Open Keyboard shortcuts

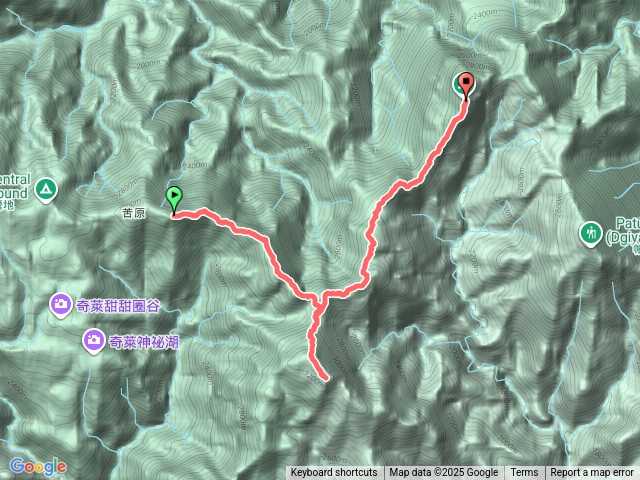coord(334,473)
